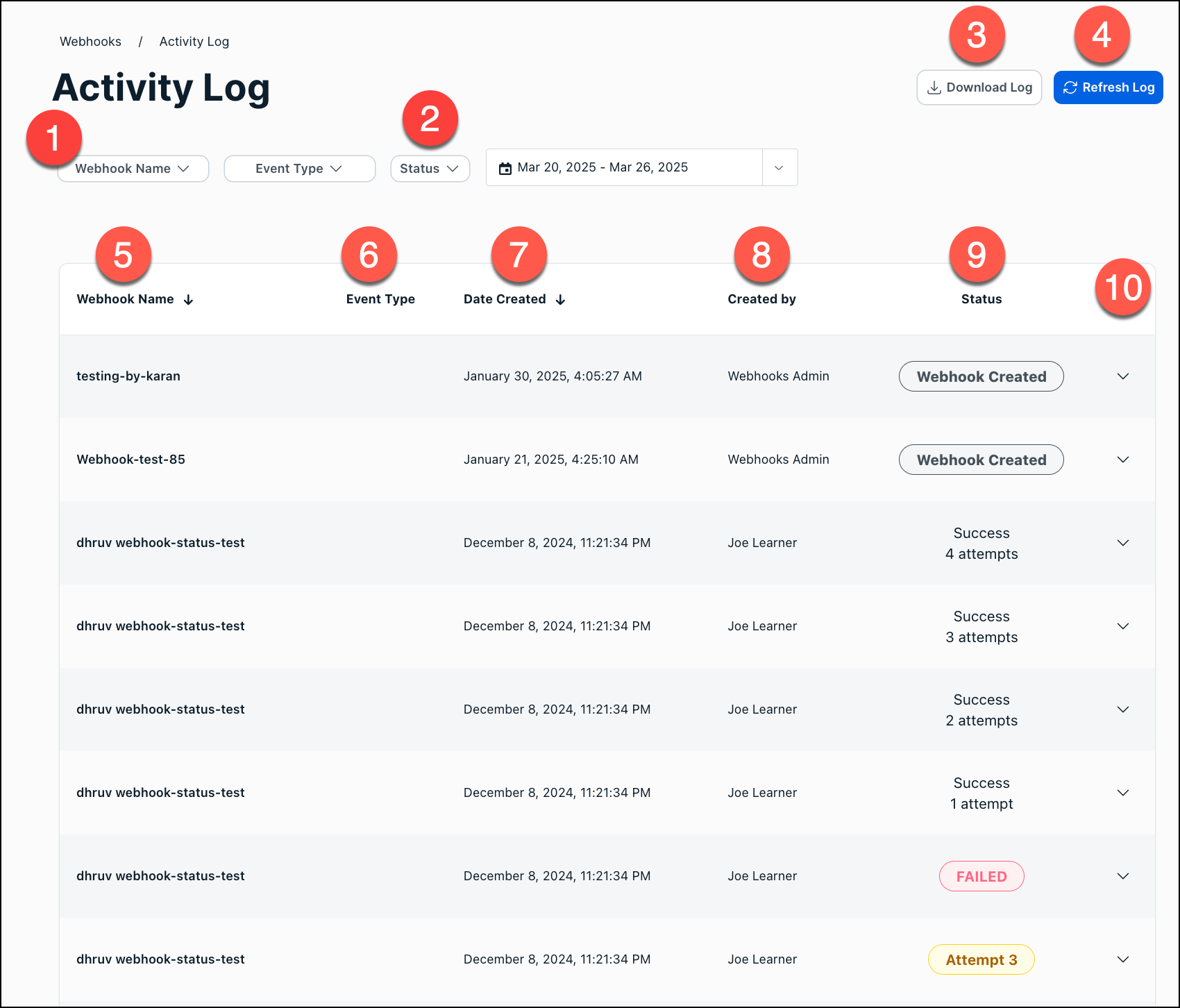Sort by Date Created arrow icon
The width and height of the screenshot is (1180, 1008).
pos(560,300)
